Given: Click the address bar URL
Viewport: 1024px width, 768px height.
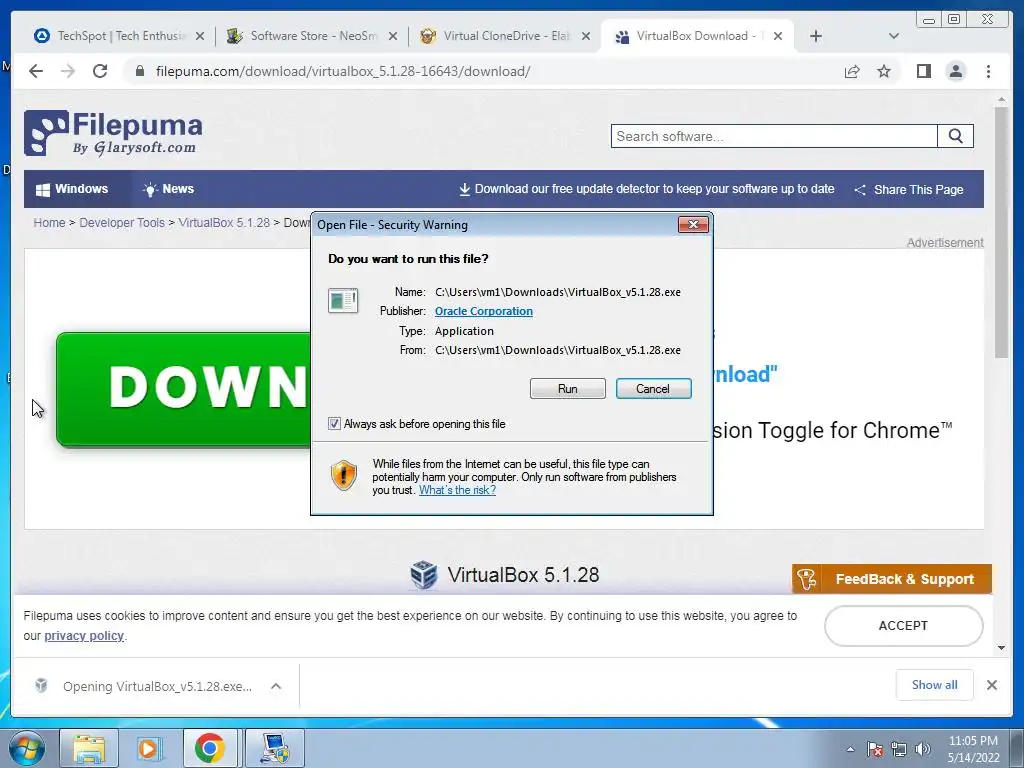Looking at the screenshot, I should tap(343, 71).
